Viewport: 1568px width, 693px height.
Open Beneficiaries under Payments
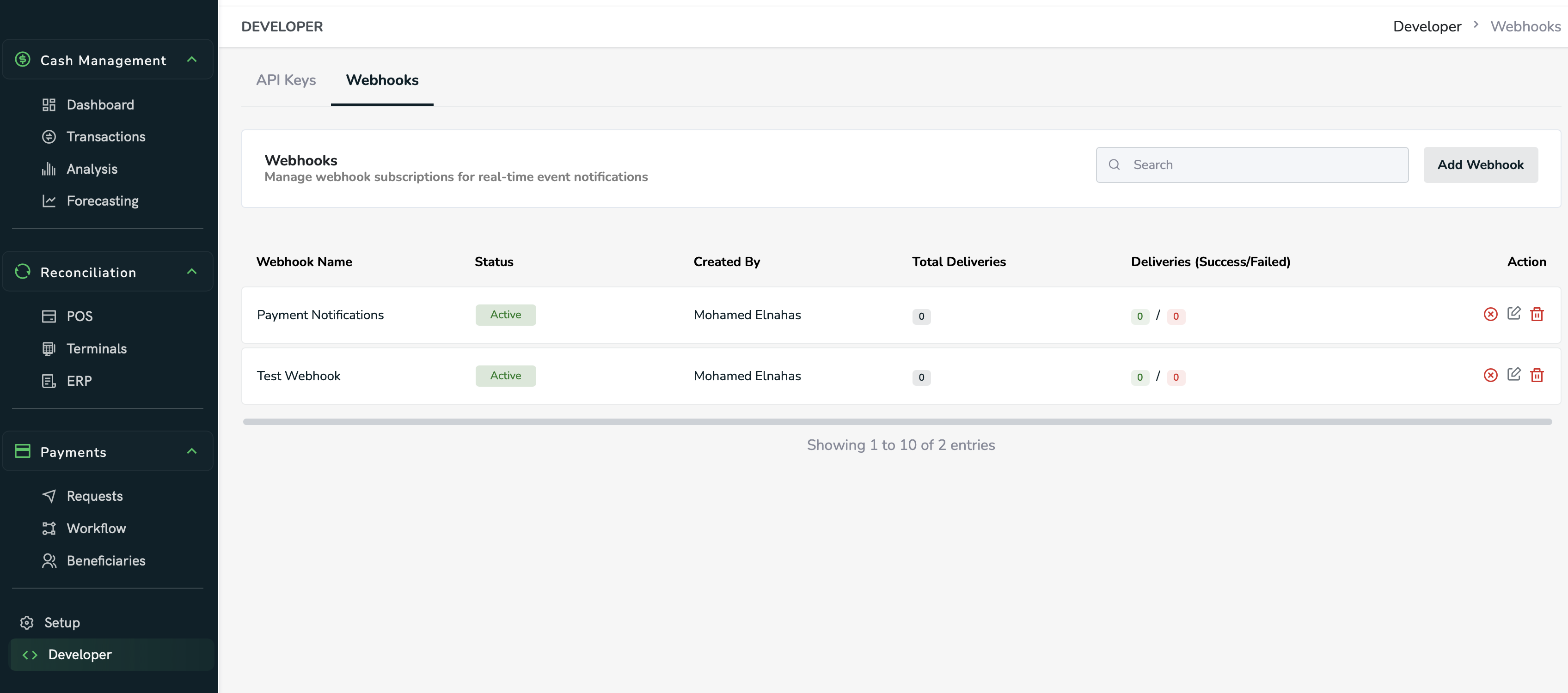(106, 560)
